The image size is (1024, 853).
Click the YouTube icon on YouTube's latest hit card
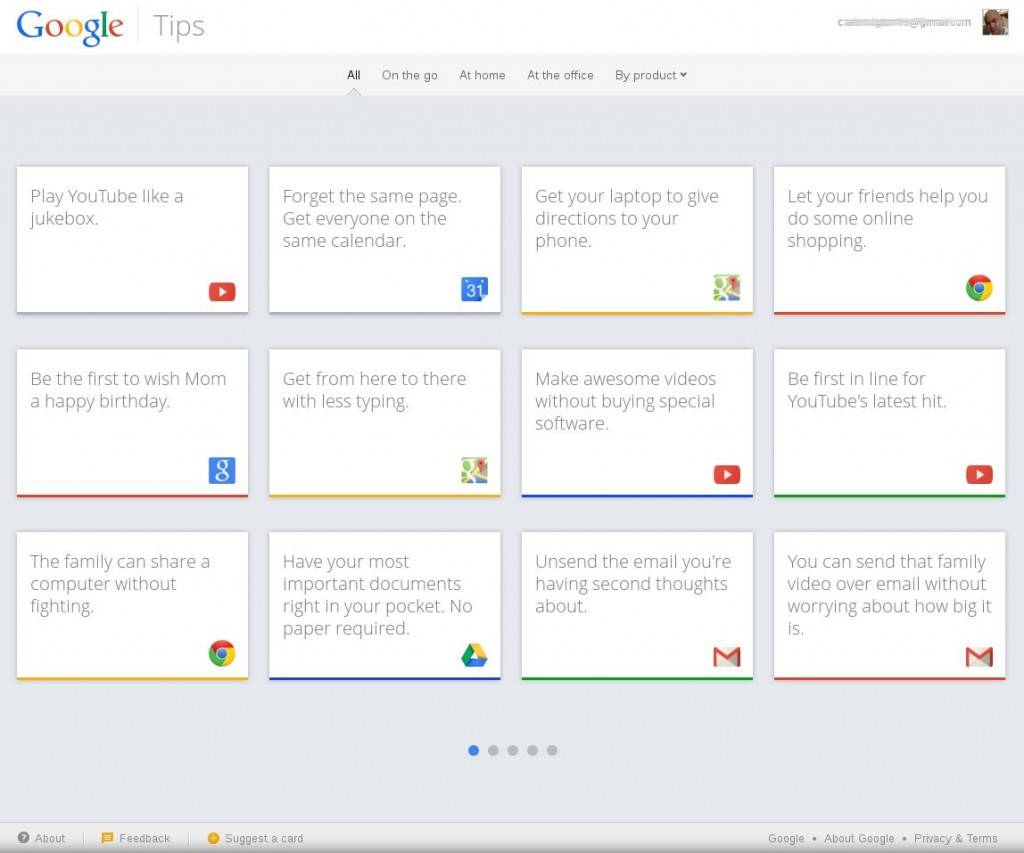(979, 474)
